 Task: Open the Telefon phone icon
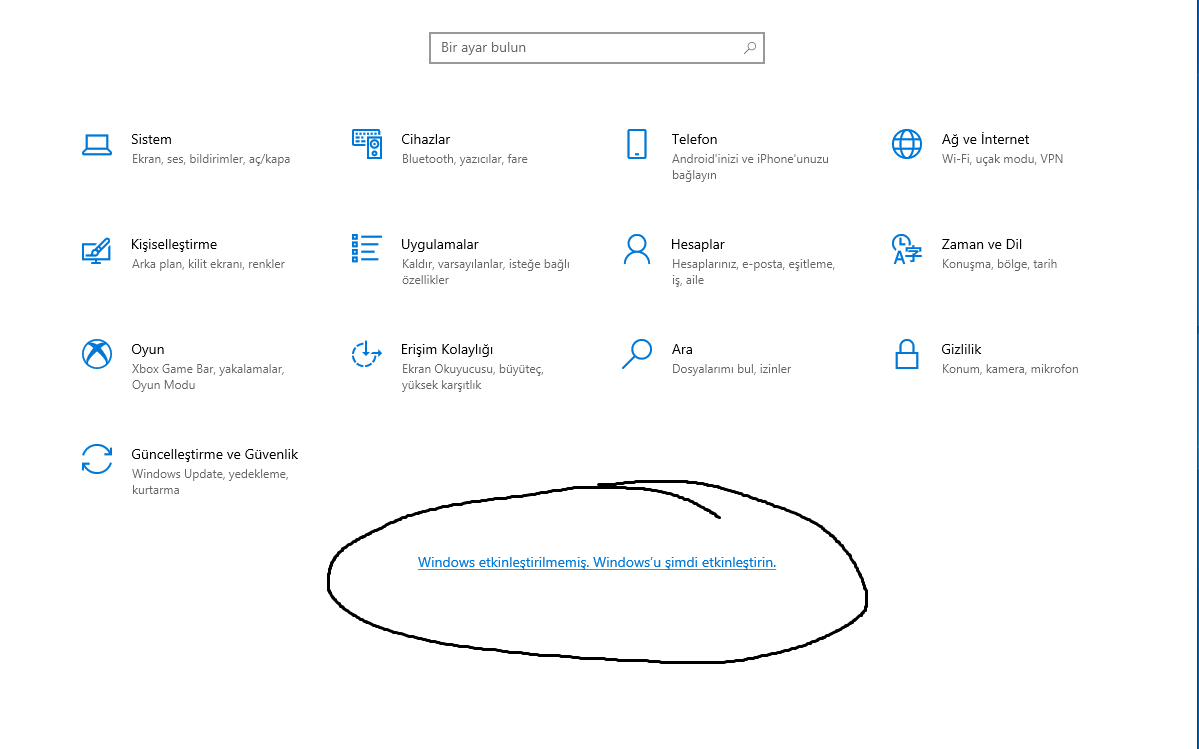(636, 144)
